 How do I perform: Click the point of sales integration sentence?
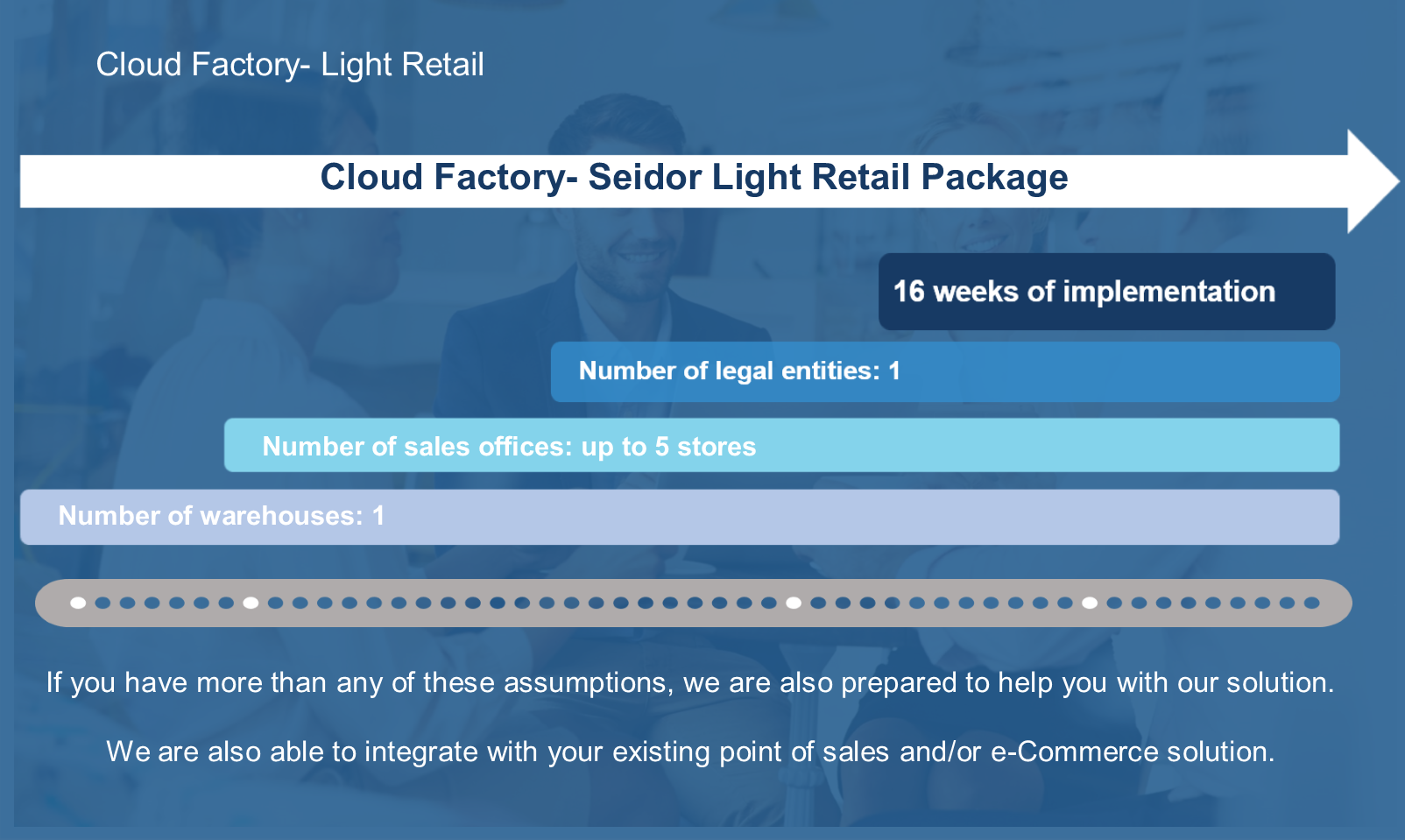coord(690,752)
